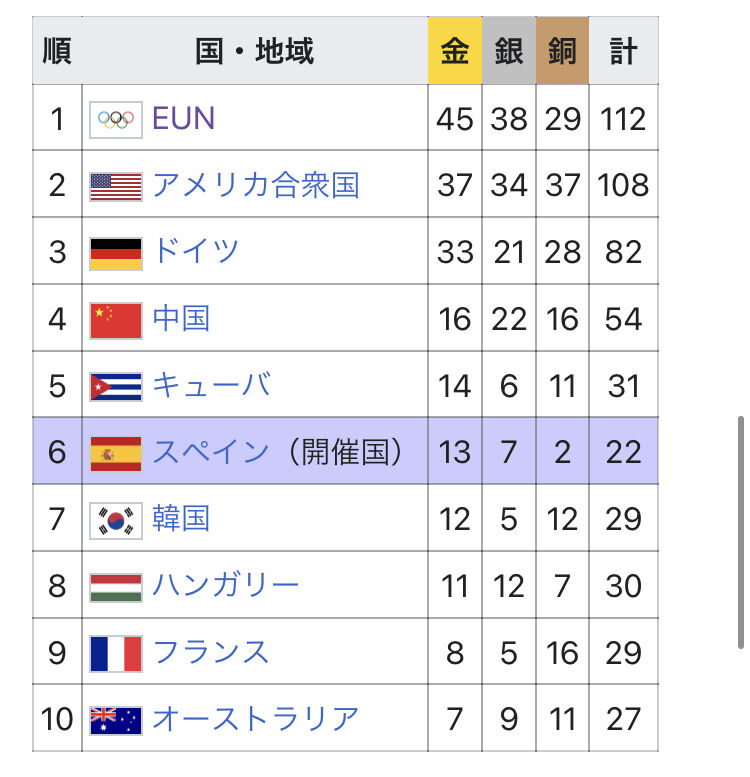Open the アメリカ合衆国 link

pyautogui.click(x=255, y=185)
